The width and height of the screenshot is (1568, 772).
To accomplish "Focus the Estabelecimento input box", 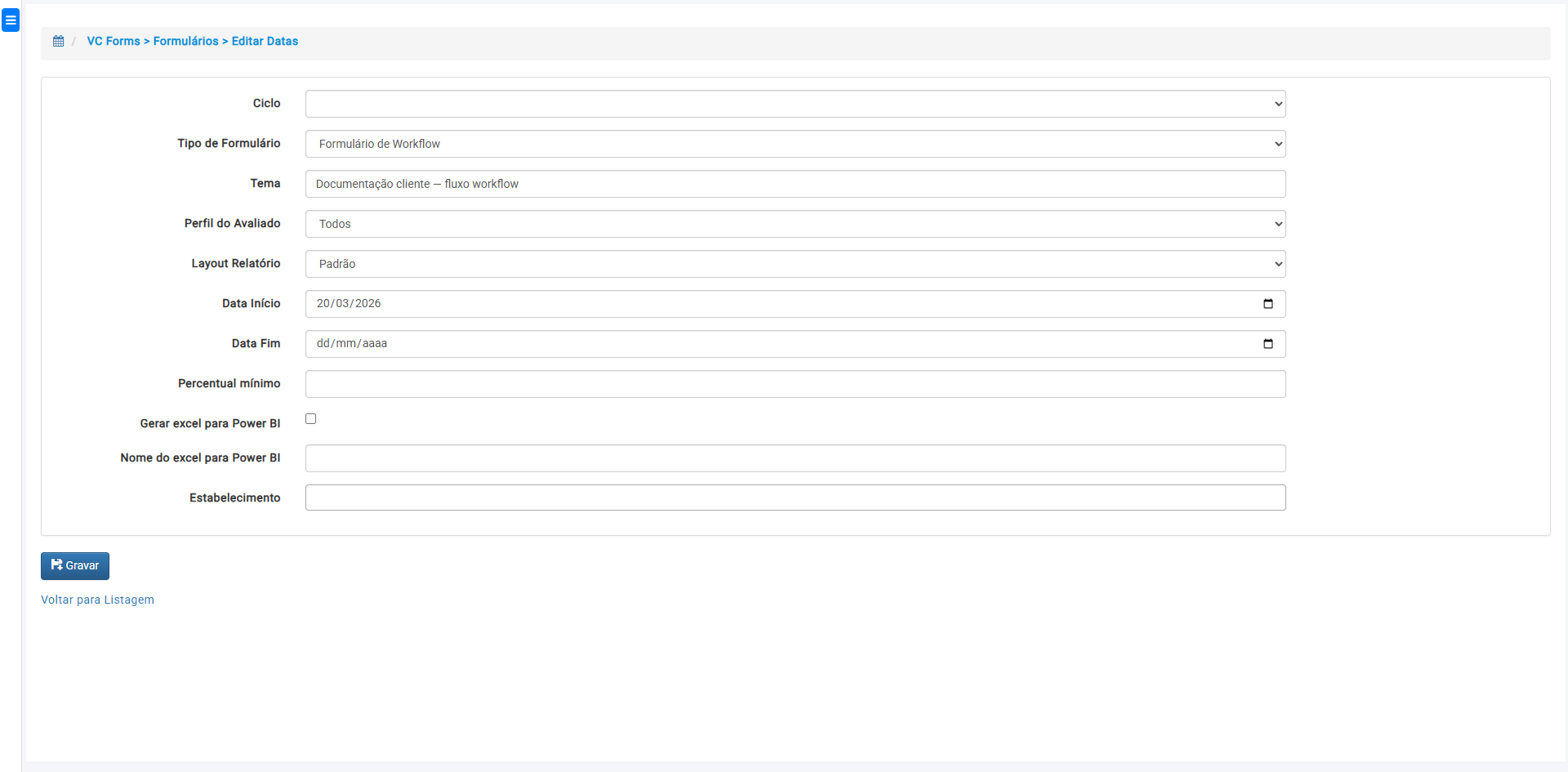I will 795,498.
